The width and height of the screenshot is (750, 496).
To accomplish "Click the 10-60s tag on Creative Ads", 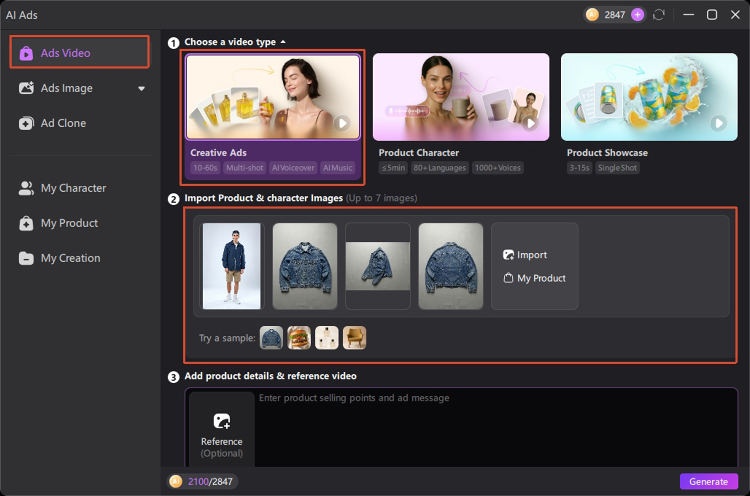I will [205, 168].
